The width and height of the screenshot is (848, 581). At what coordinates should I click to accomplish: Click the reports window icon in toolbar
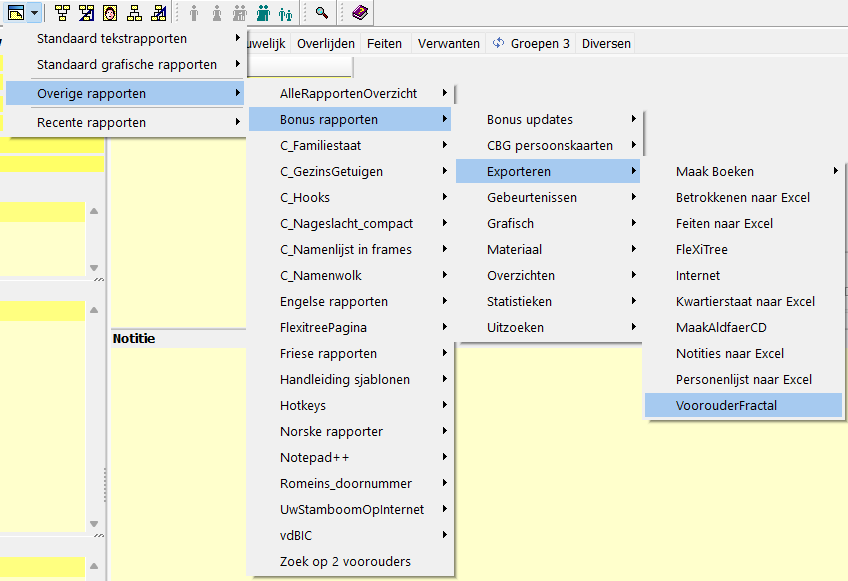click(16, 12)
